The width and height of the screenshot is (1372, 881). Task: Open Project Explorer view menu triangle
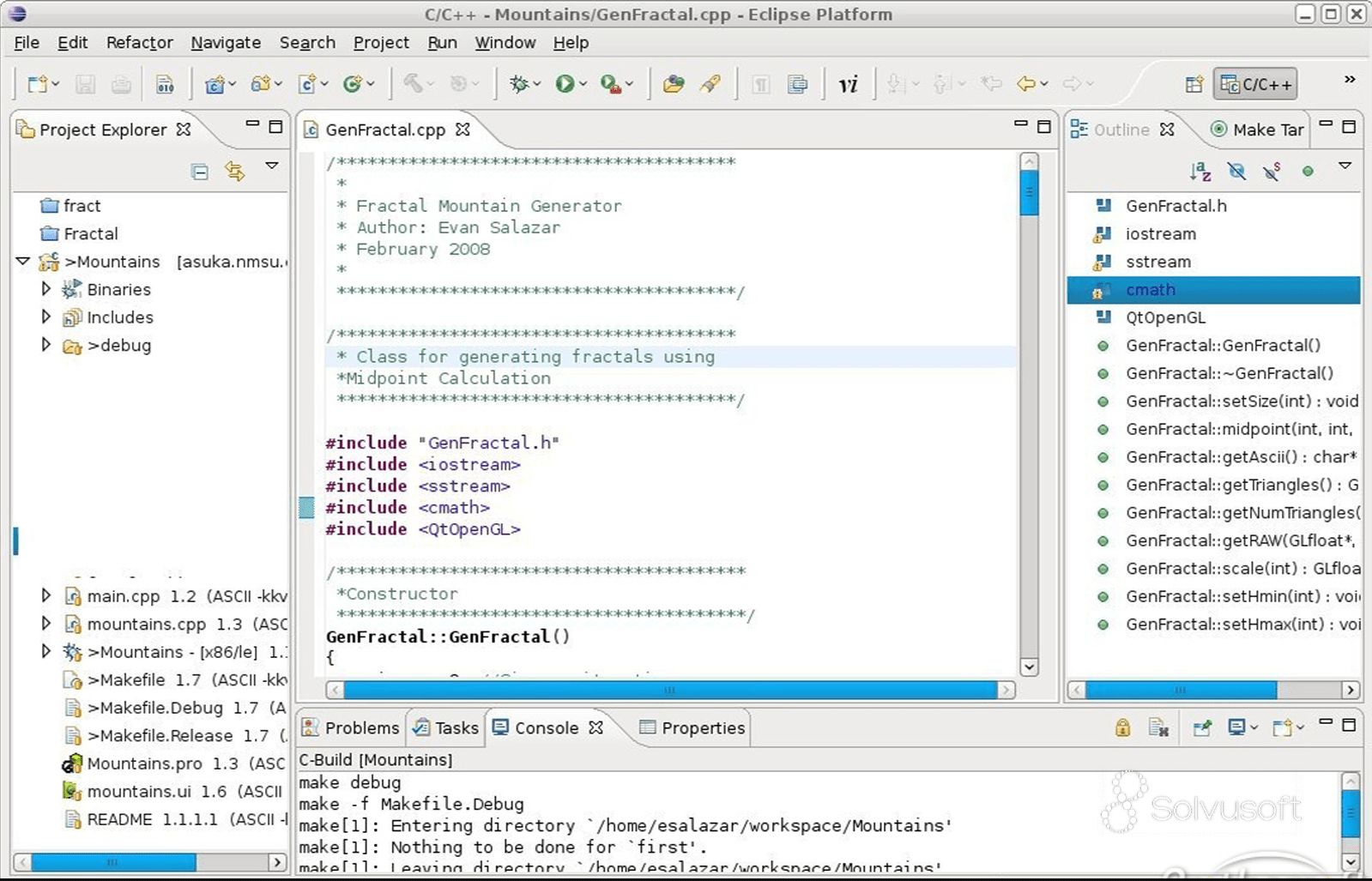(x=272, y=166)
